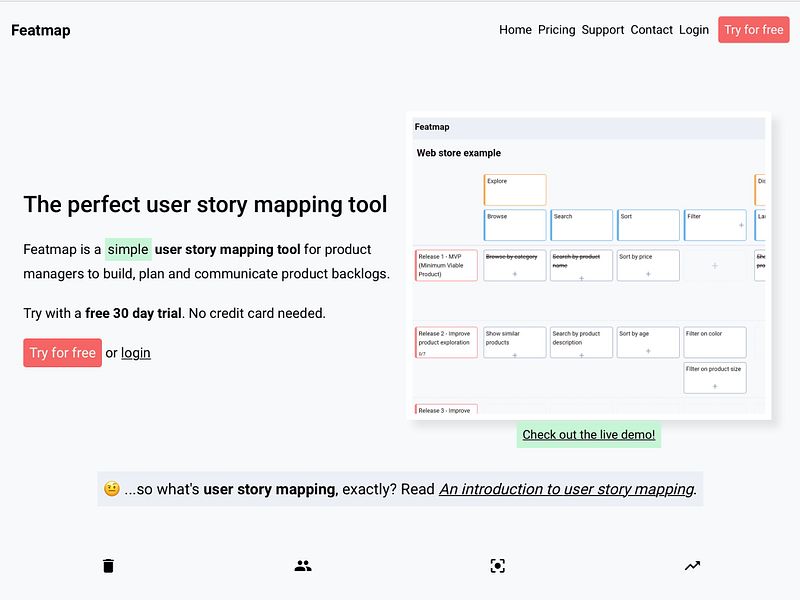Click the focus target icon
The width and height of the screenshot is (800, 600).
(x=497, y=566)
